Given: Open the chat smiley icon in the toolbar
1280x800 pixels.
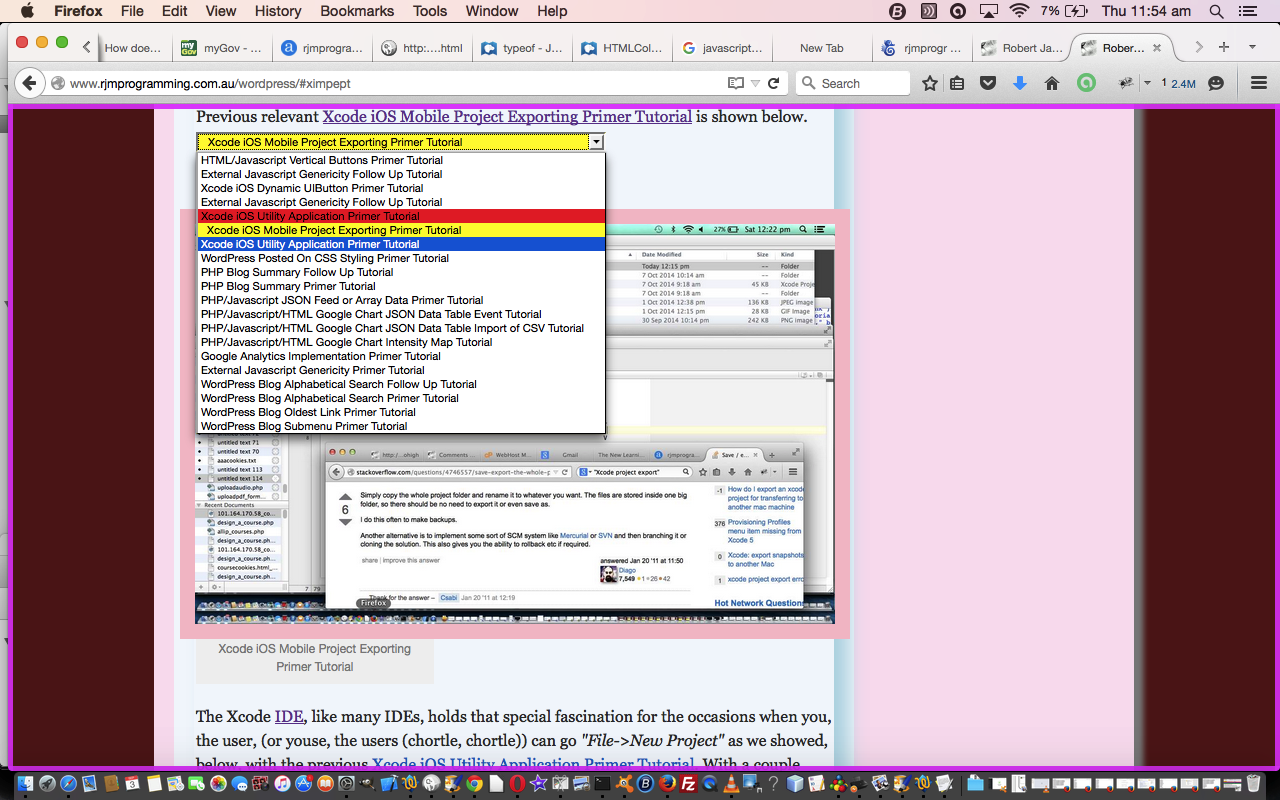Looking at the screenshot, I should [x=1216, y=84].
